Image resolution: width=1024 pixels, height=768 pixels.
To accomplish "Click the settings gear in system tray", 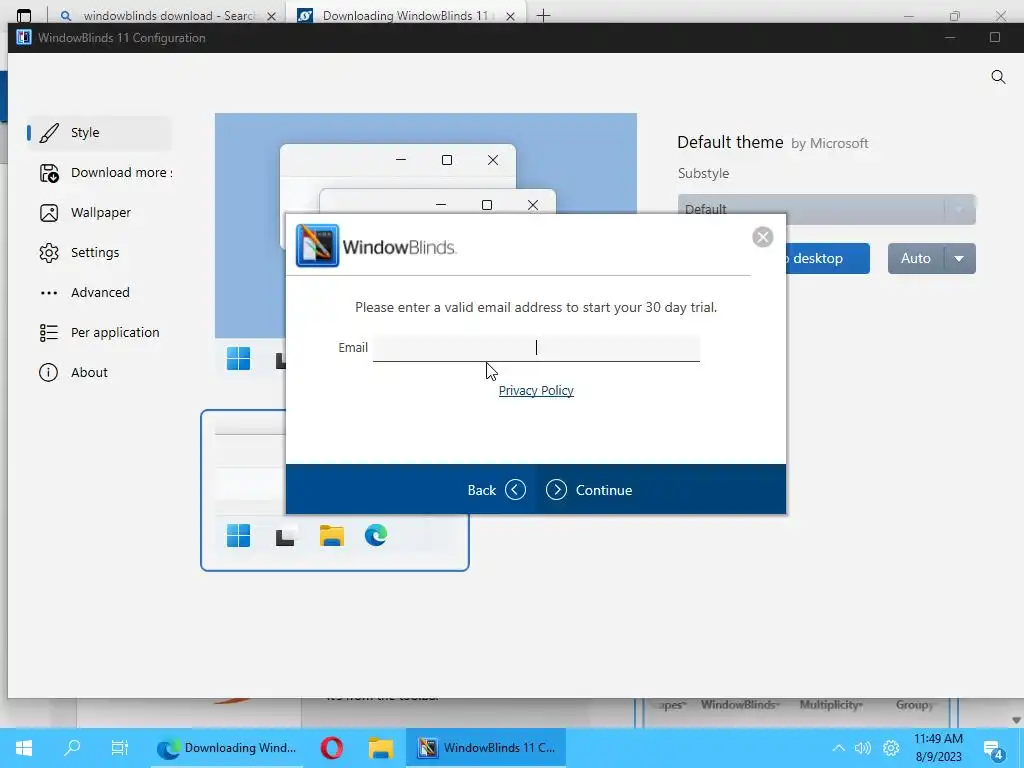I will [891, 748].
